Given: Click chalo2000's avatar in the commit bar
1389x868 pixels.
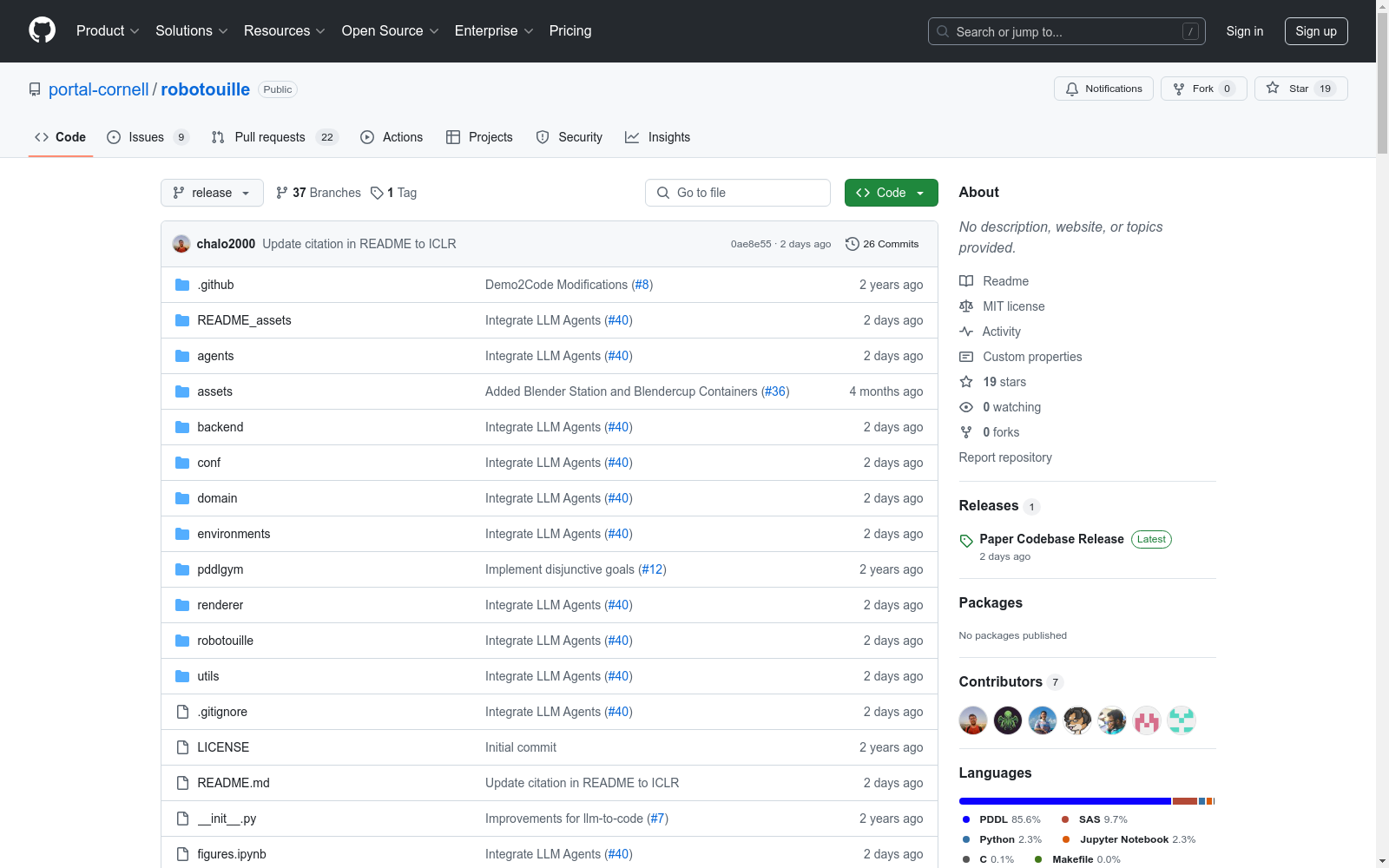Looking at the screenshot, I should [x=181, y=244].
